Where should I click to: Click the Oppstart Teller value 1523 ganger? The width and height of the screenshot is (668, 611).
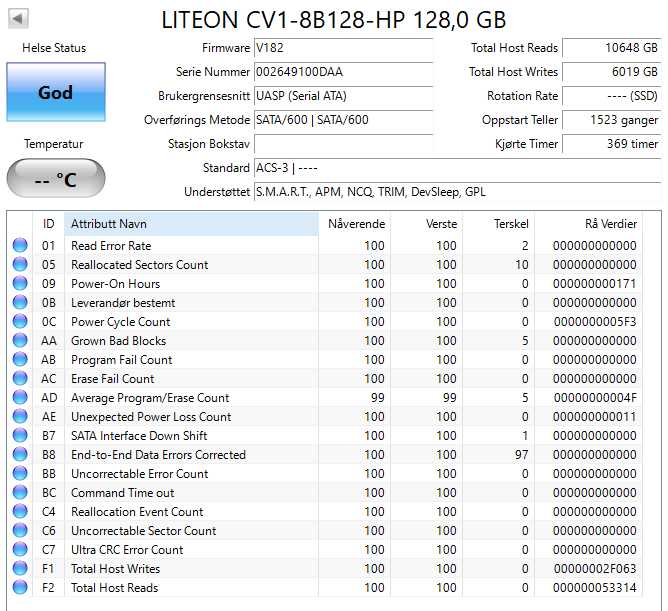(612, 120)
